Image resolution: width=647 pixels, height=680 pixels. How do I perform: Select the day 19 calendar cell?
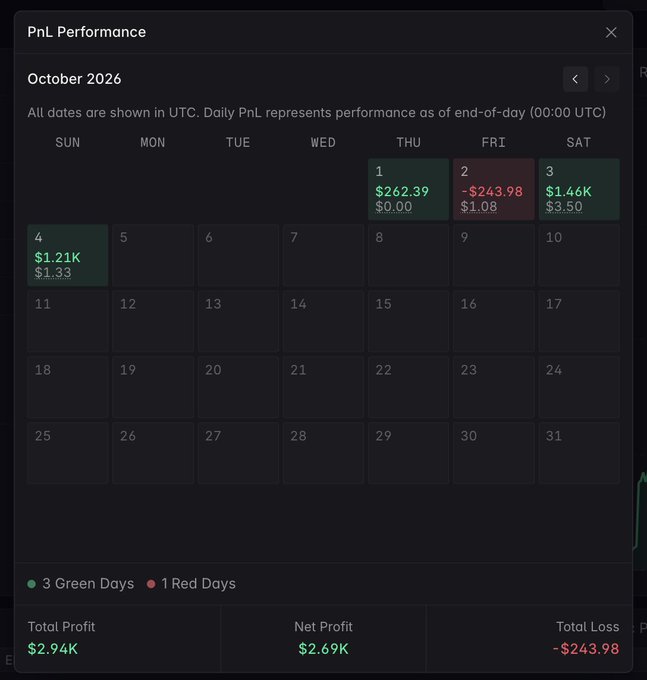point(153,387)
